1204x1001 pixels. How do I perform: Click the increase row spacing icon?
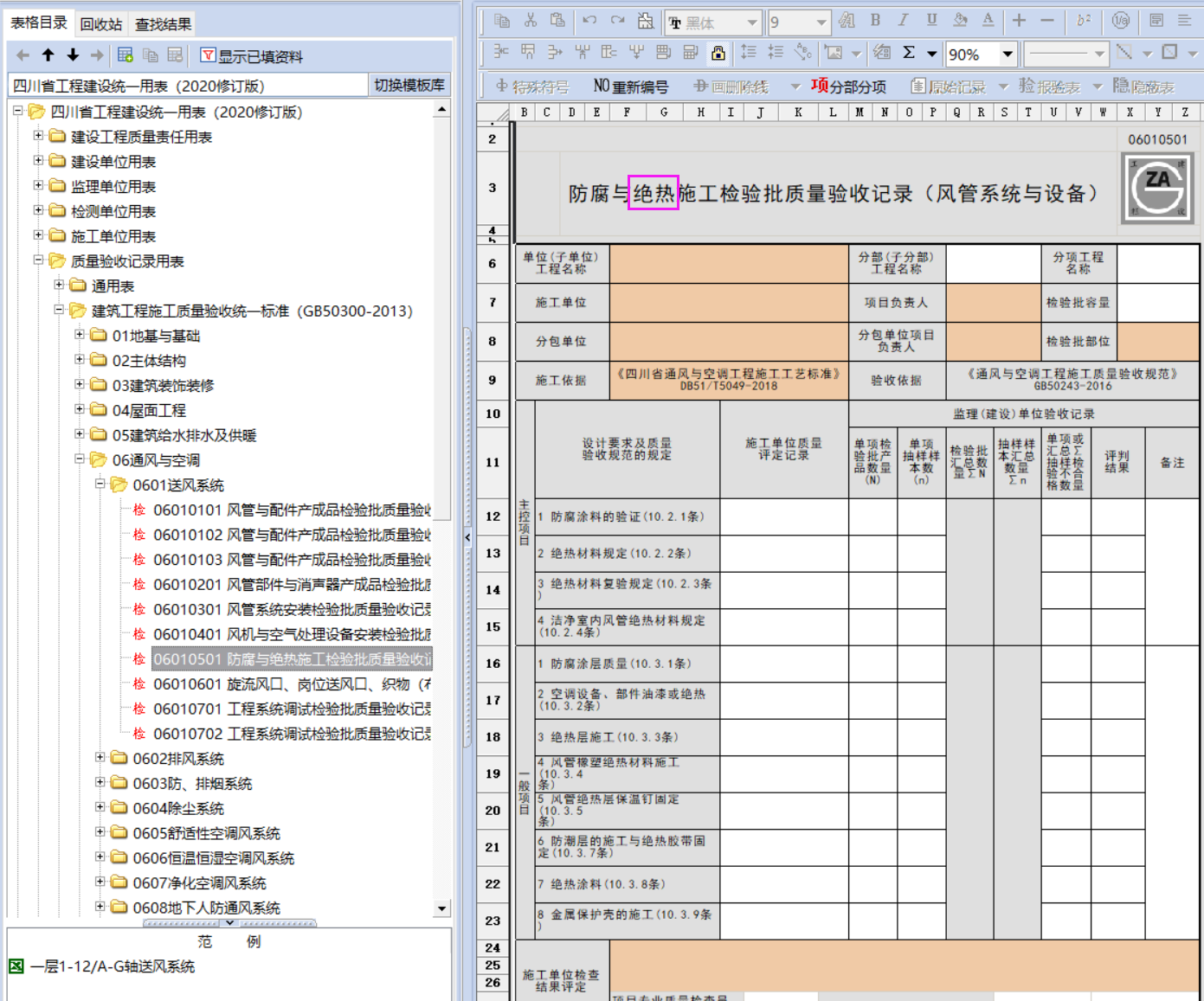tap(749, 53)
